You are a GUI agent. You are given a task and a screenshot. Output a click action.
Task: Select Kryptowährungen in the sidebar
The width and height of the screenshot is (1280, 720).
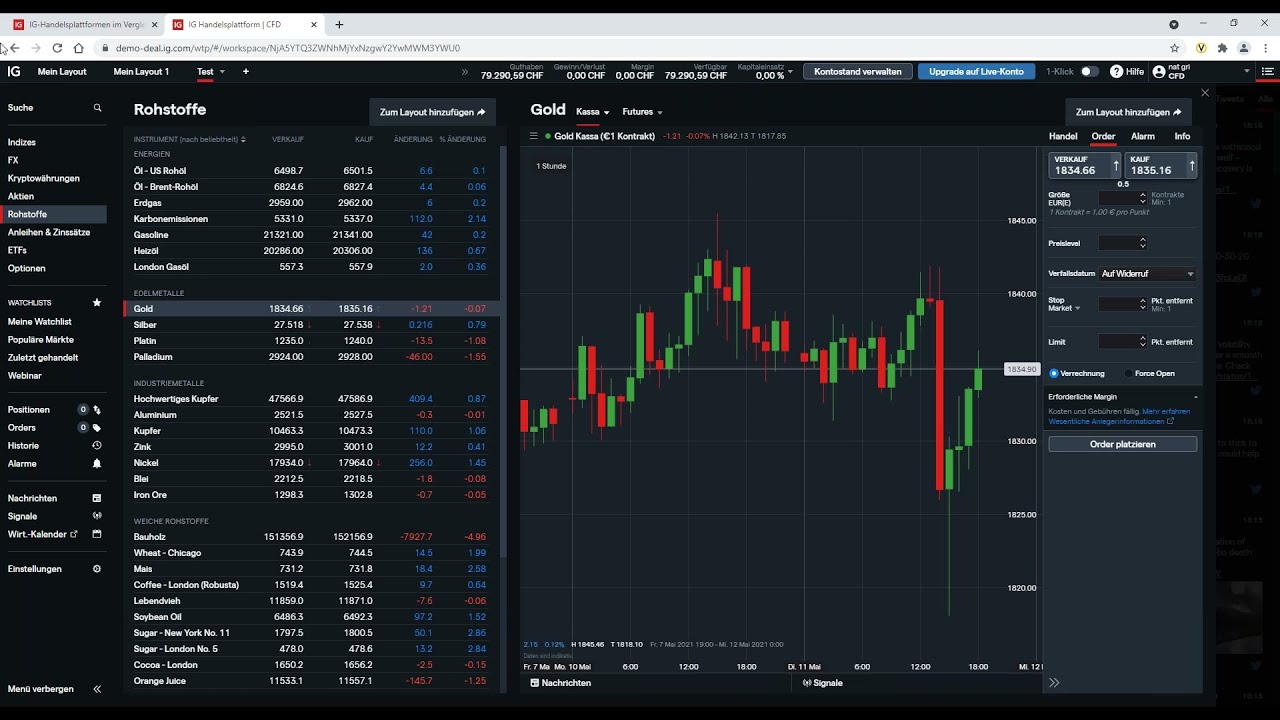tap(44, 179)
